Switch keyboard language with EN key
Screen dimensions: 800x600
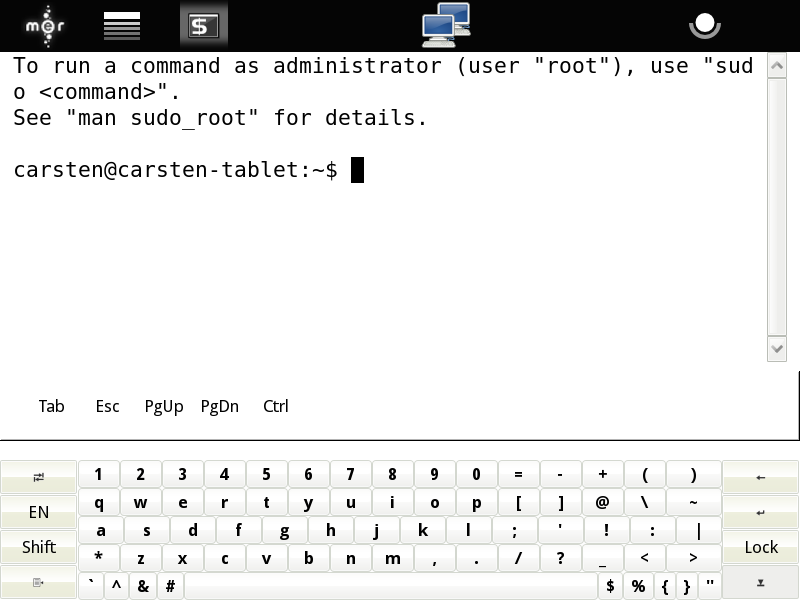coord(38,512)
